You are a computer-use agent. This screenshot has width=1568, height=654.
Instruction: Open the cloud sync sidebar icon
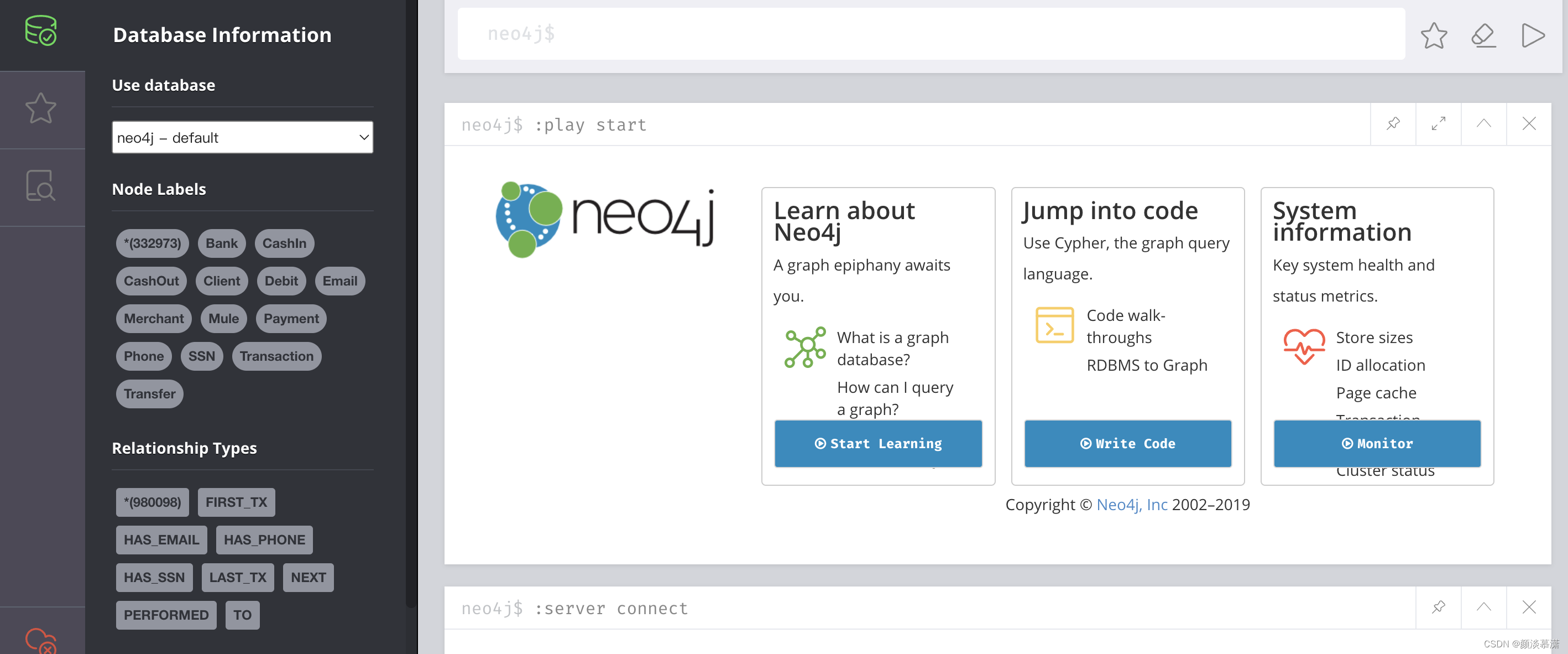click(x=41, y=640)
